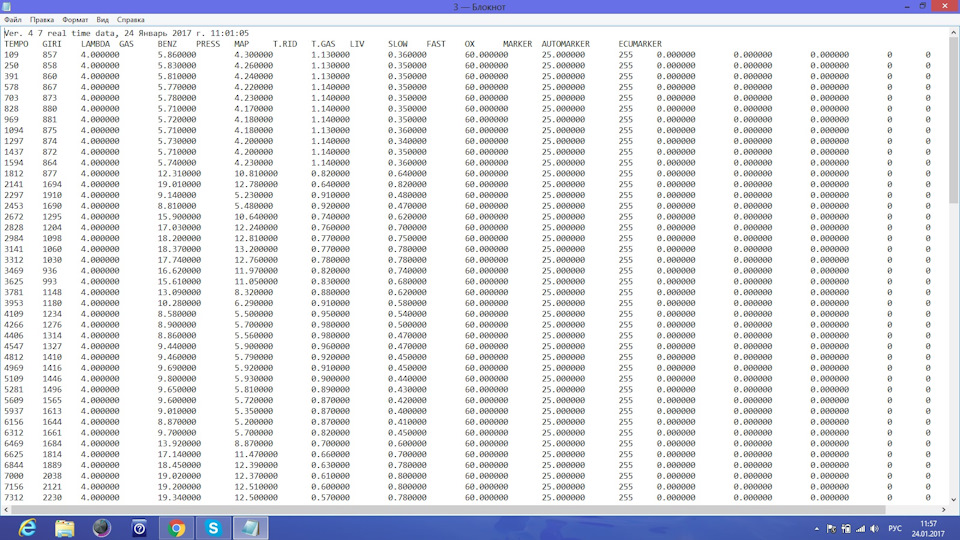
Task: Switch to Google Chrome on the taskbar
Action: [x=176, y=528]
